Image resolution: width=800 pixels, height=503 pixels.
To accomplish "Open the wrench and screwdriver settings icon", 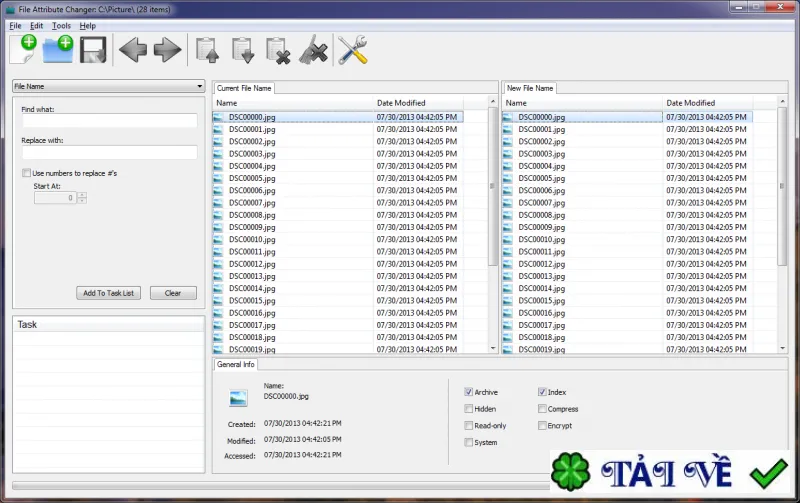I will 353,49.
